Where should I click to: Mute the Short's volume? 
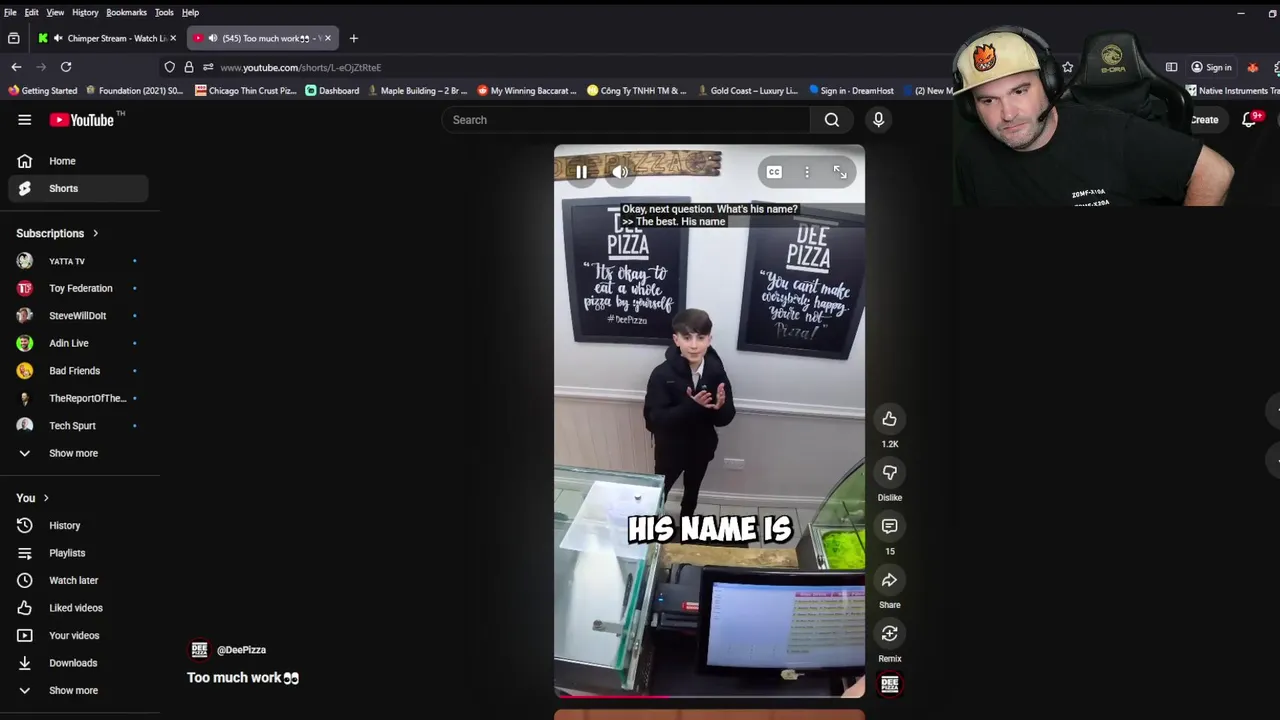tap(620, 172)
